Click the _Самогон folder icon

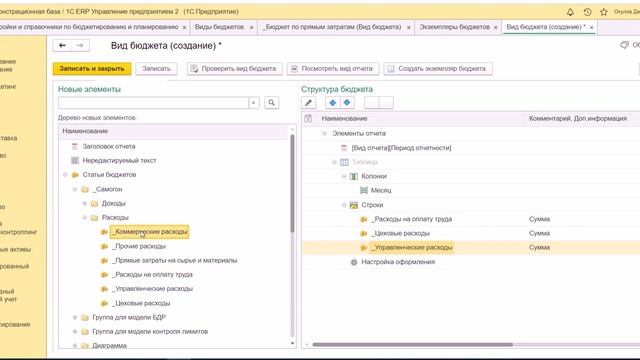[85, 189]
